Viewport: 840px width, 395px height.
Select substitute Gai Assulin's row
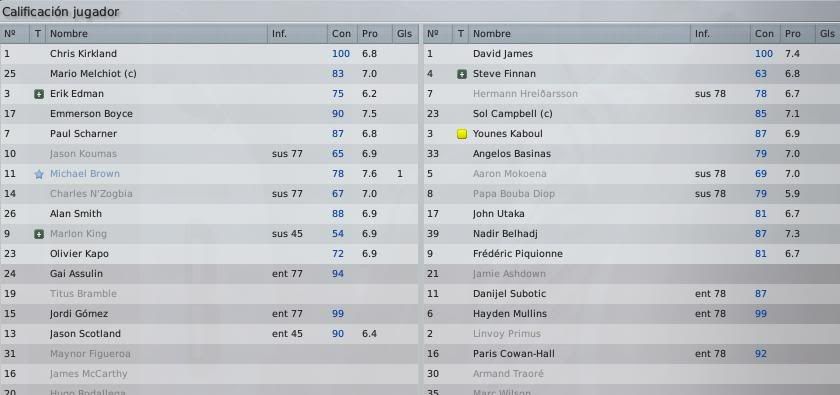click(x=209, y=274)
